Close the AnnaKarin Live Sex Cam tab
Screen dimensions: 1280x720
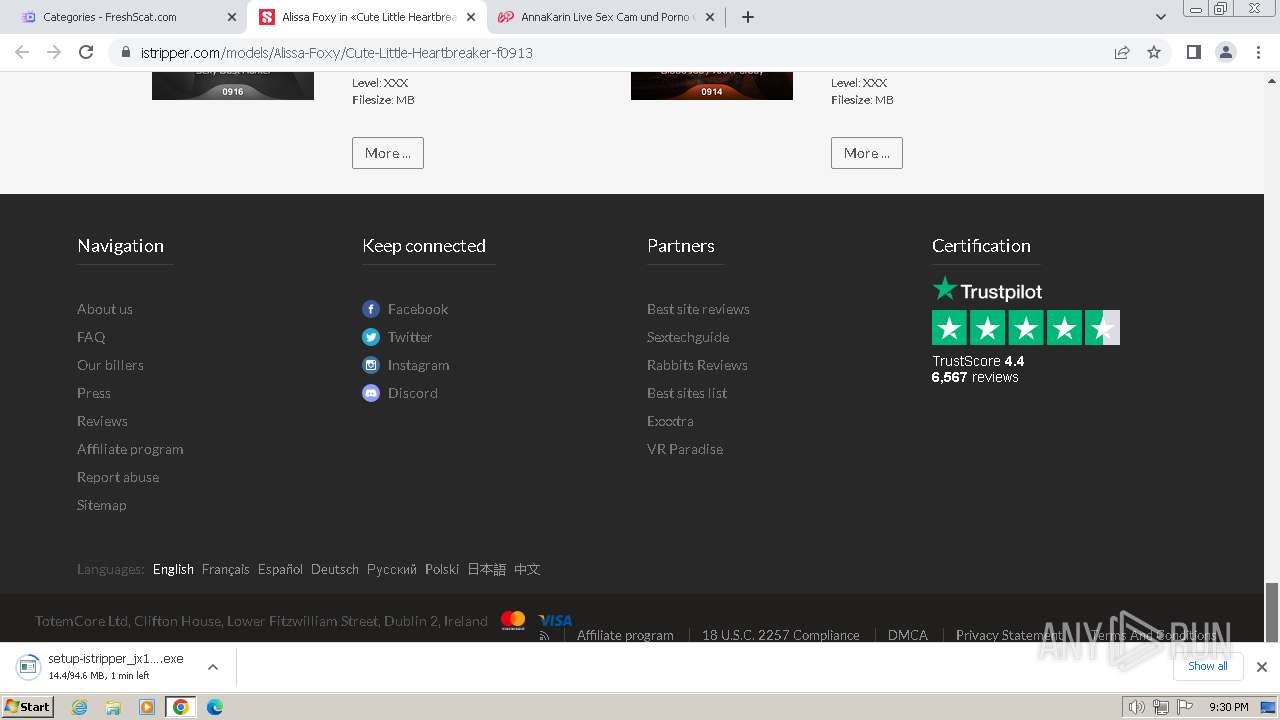710,17
